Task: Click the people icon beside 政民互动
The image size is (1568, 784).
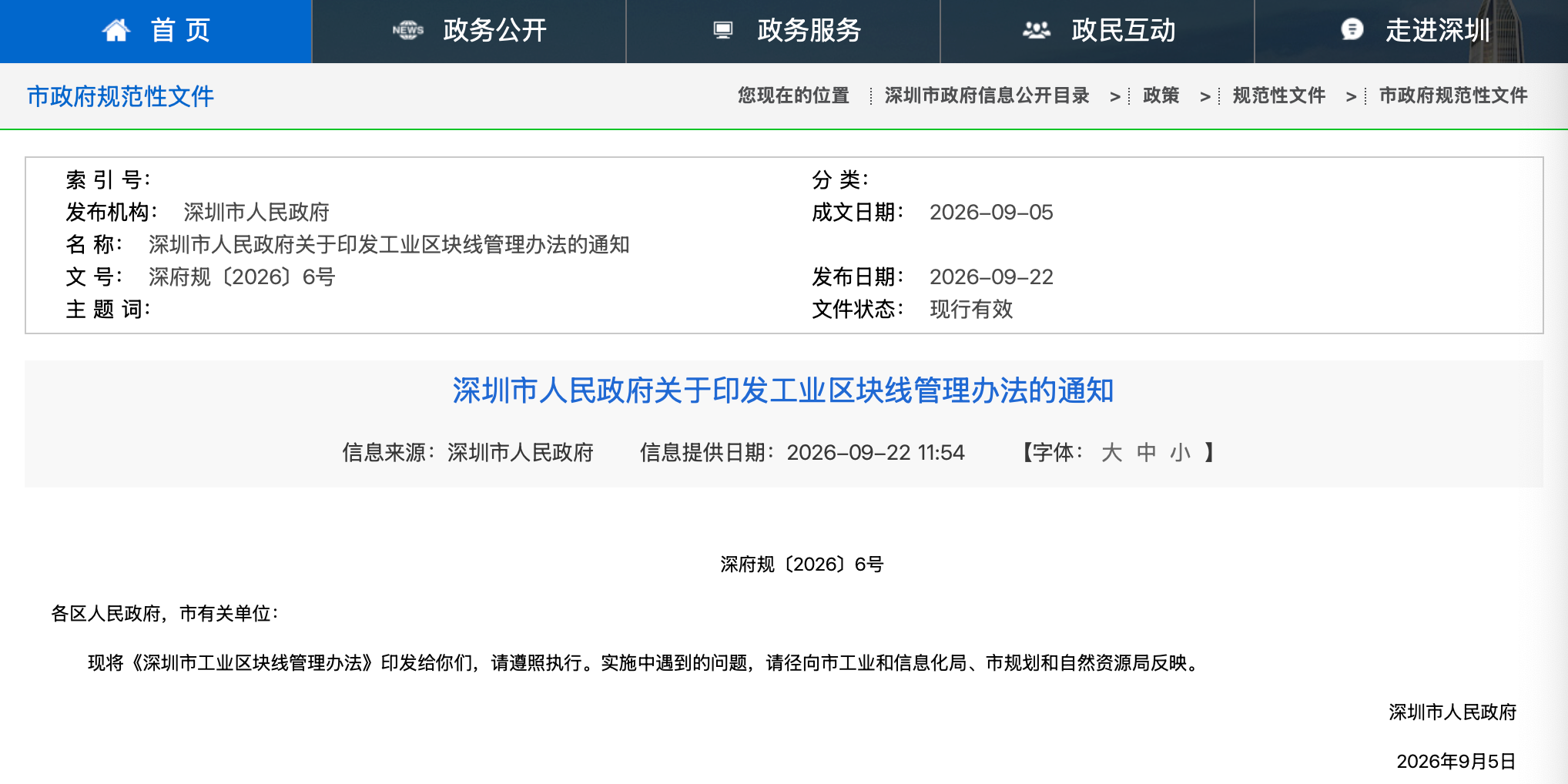Action: click(x=1037, y=30)
